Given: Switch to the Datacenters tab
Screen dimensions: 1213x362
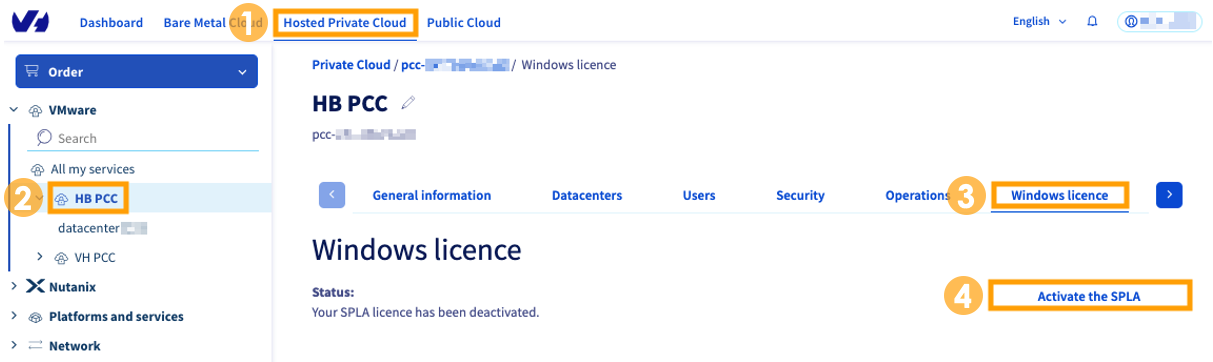Looking at the screenshot, I should (587, 195).
